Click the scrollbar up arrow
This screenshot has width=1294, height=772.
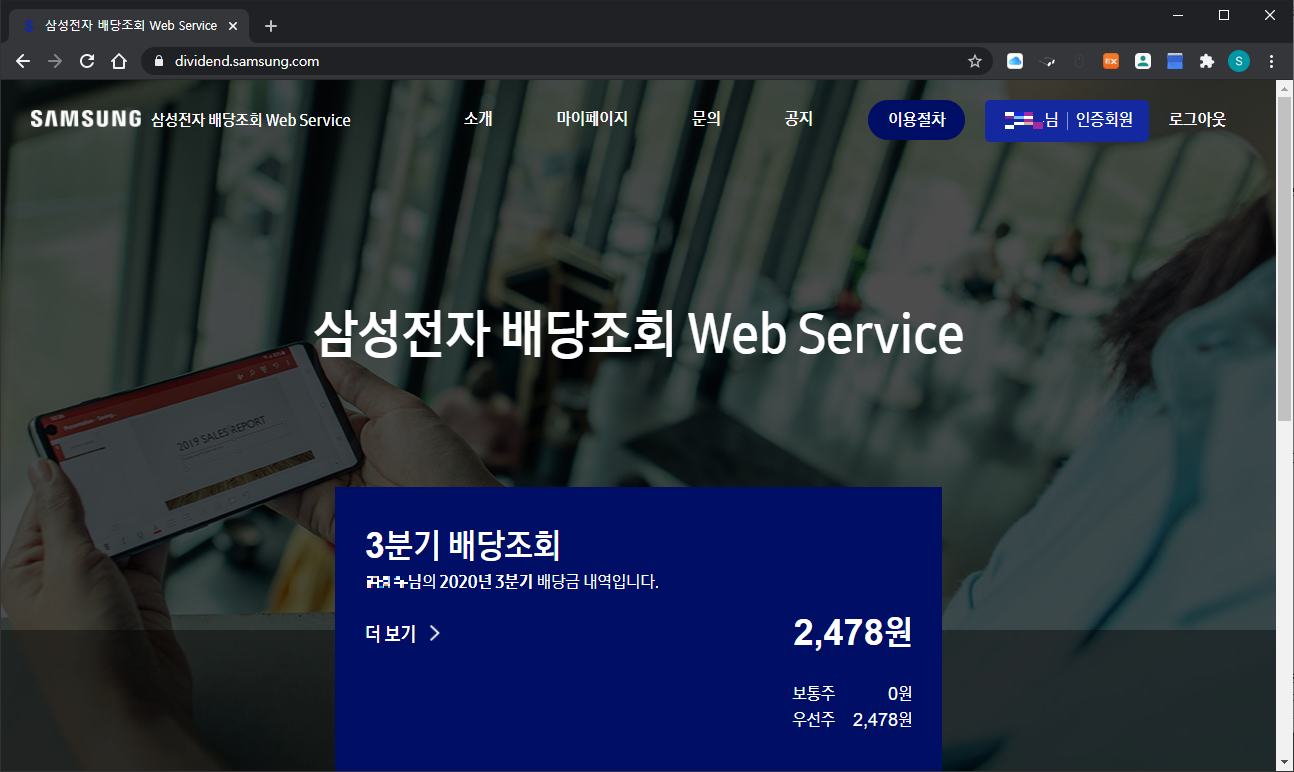pyautogui.click(x=1285, y=88)
